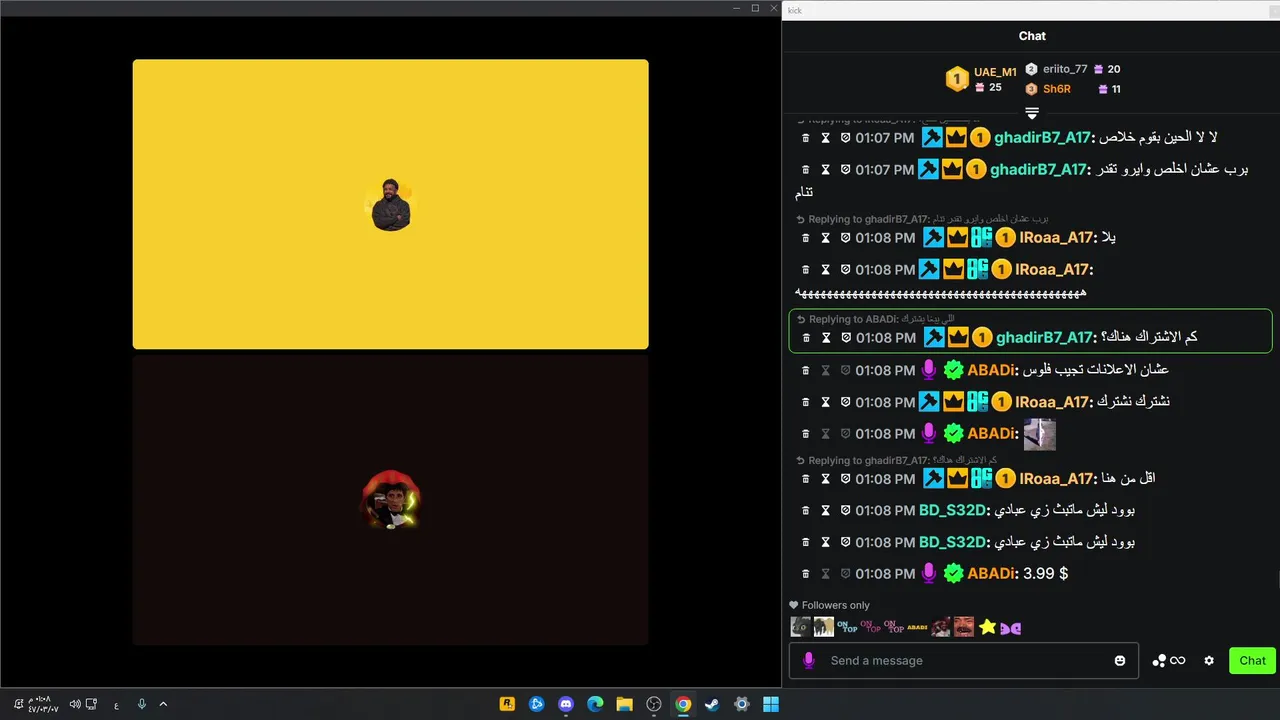Timeout icon on ABADi's "3.99 $" message

(826, 574)
